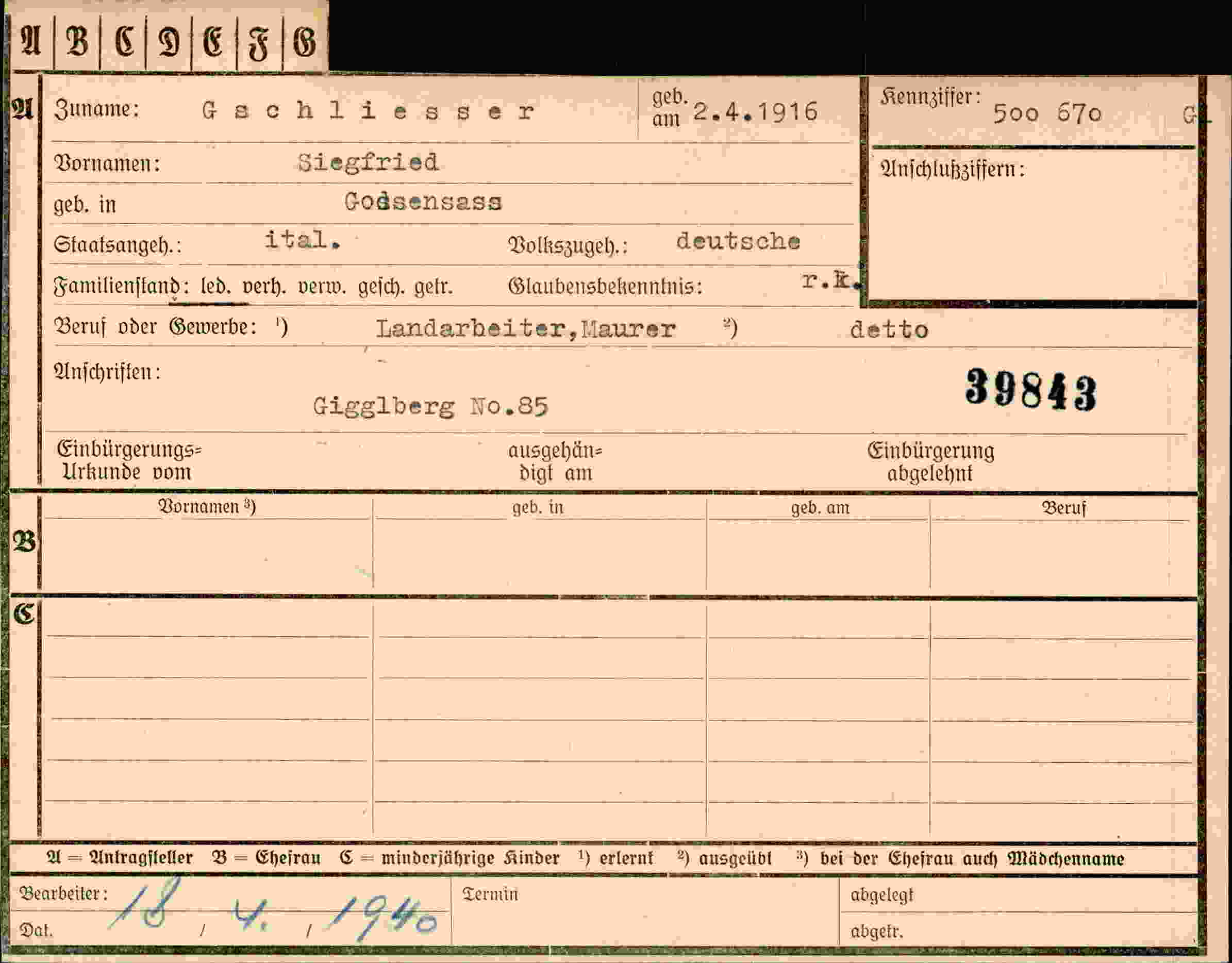Click the legend text 'C = minderjährige Kinder'
Viewport: 1232px width, 963px height.
449,859
